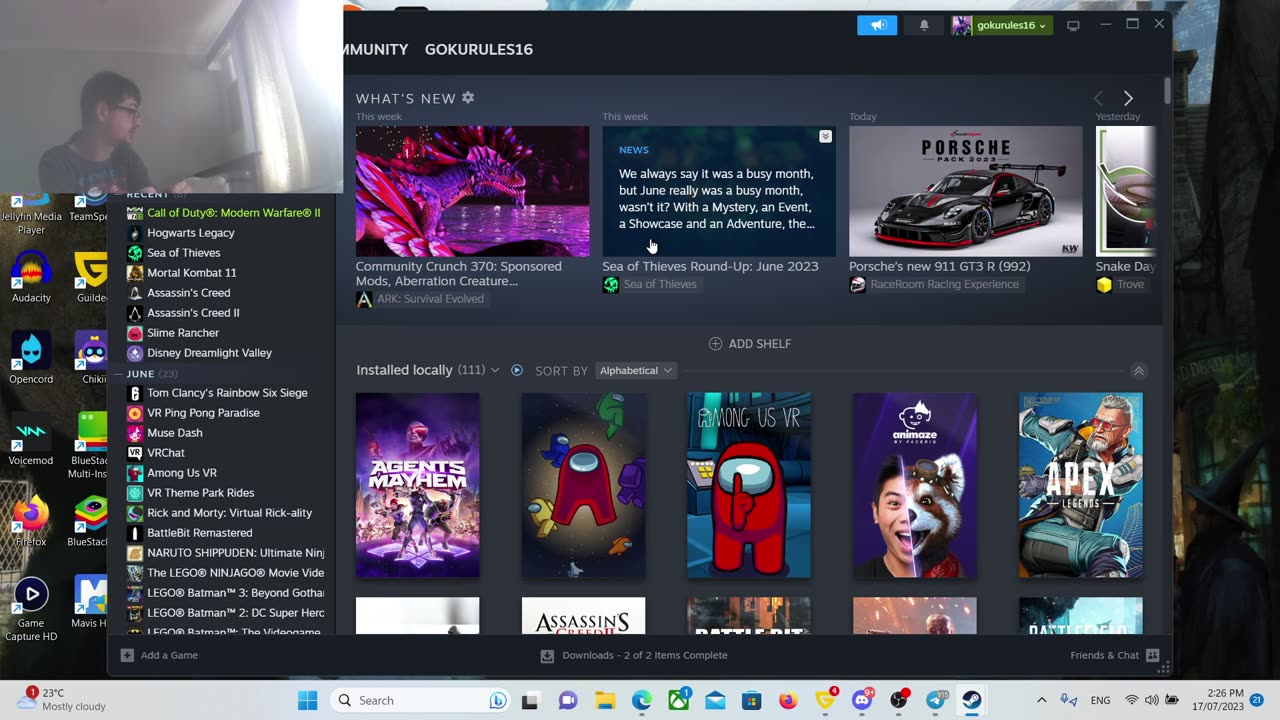Open Opencord desktop shortcut
The width and height of the screenshot is (1280, 720).
point(31,358)
